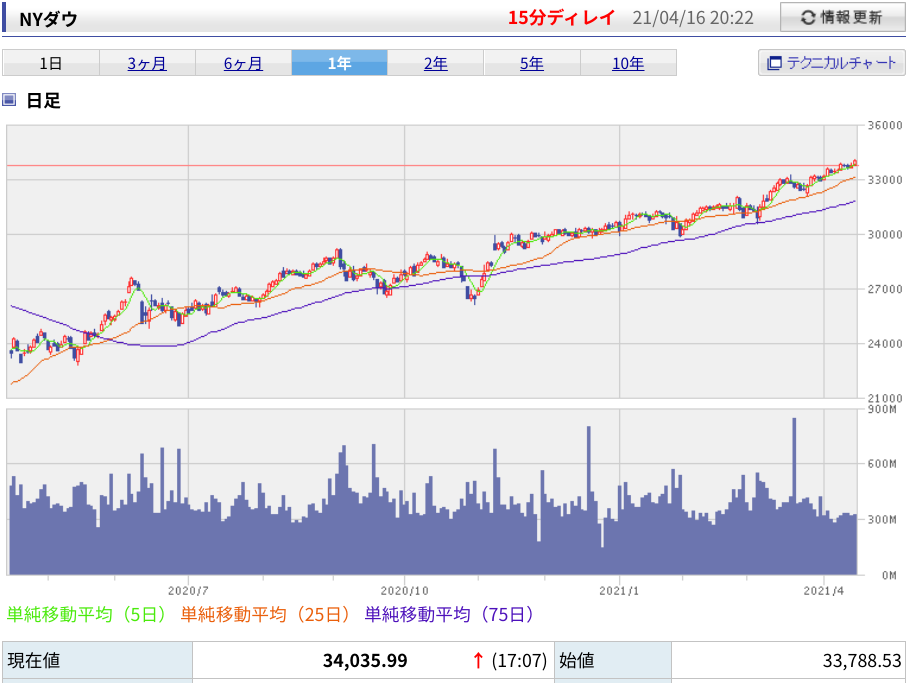Switch to the 5年 period tab
Viewport: 909px width, 683px height.
point(532,63)
